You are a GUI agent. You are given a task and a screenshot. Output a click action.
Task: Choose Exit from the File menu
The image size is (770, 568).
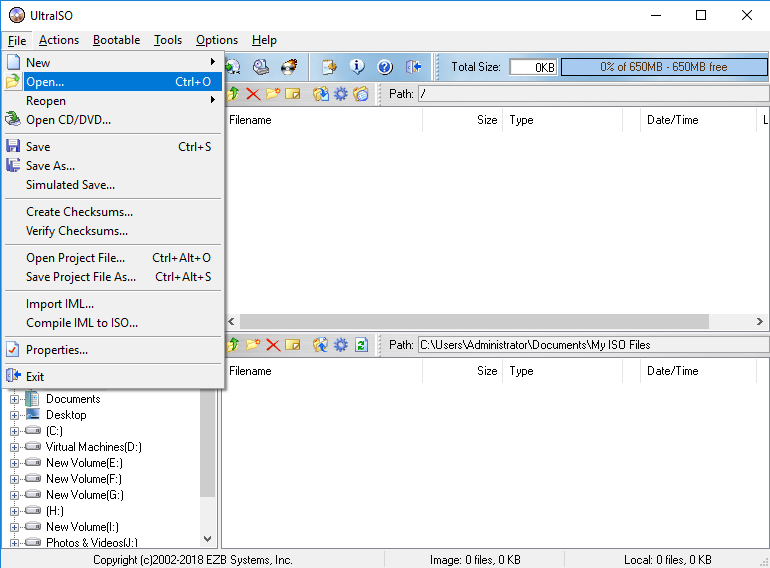(x=113, y=377)
